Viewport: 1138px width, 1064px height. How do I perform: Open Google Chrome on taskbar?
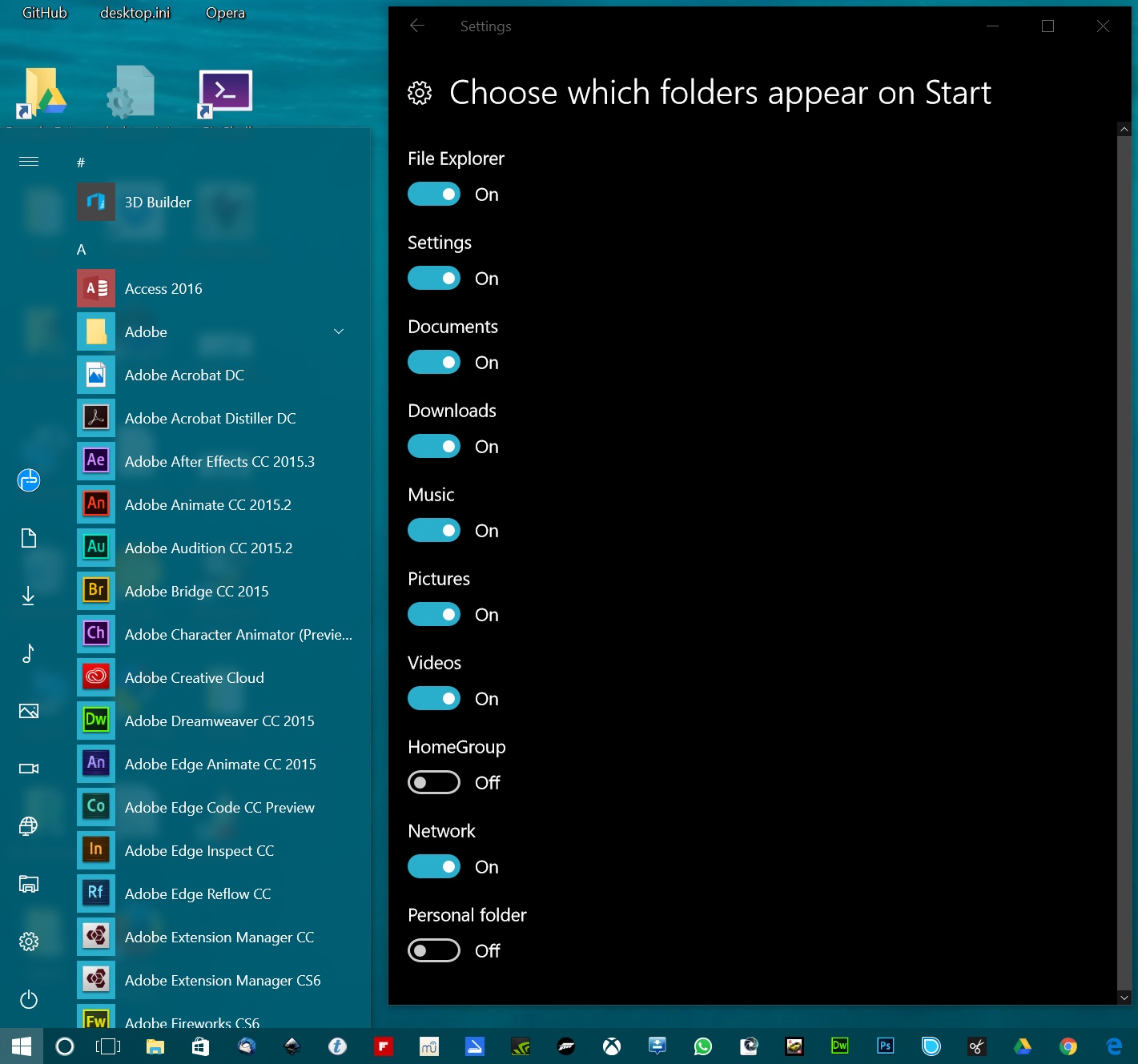coord(1068,1046)
